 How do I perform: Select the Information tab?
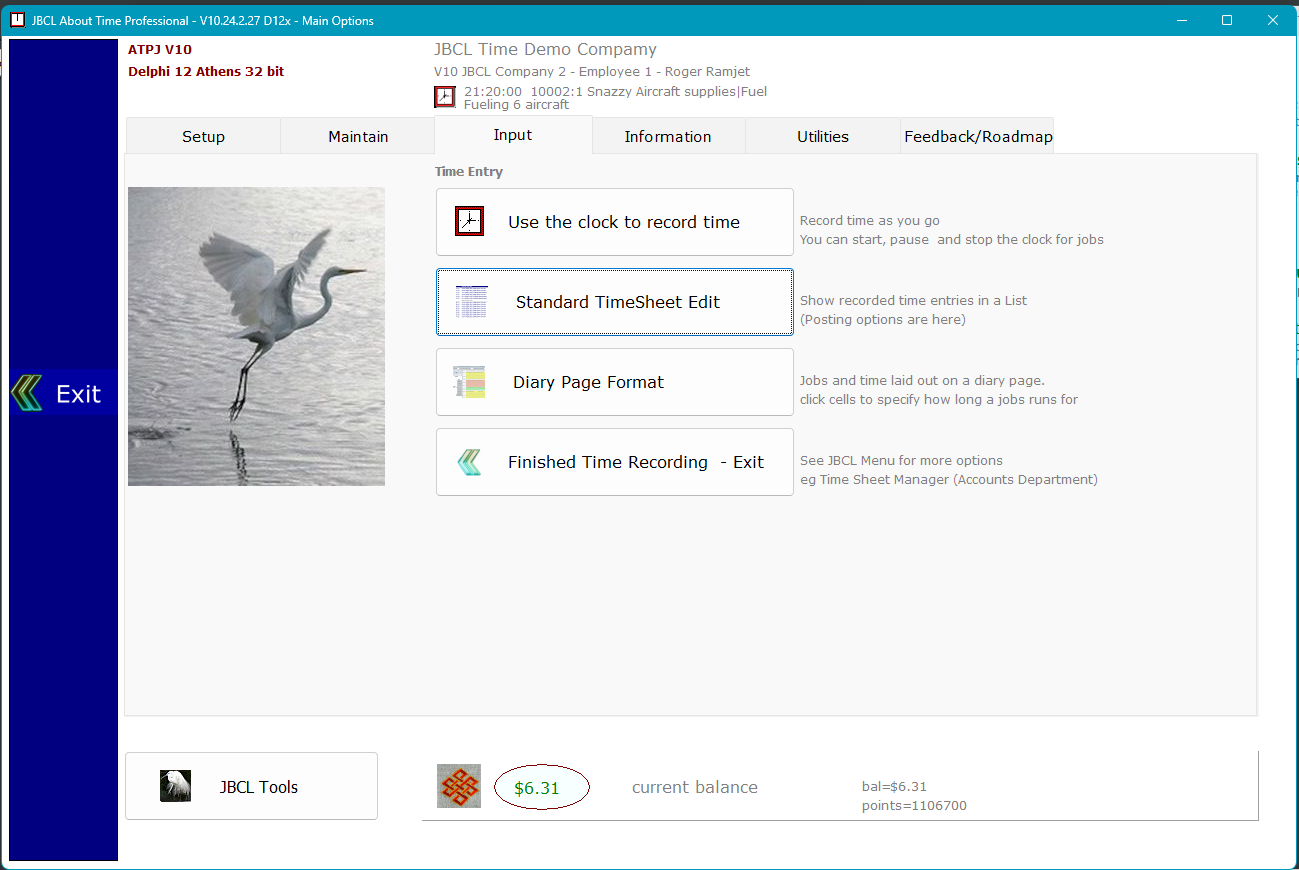coord(667,137)
